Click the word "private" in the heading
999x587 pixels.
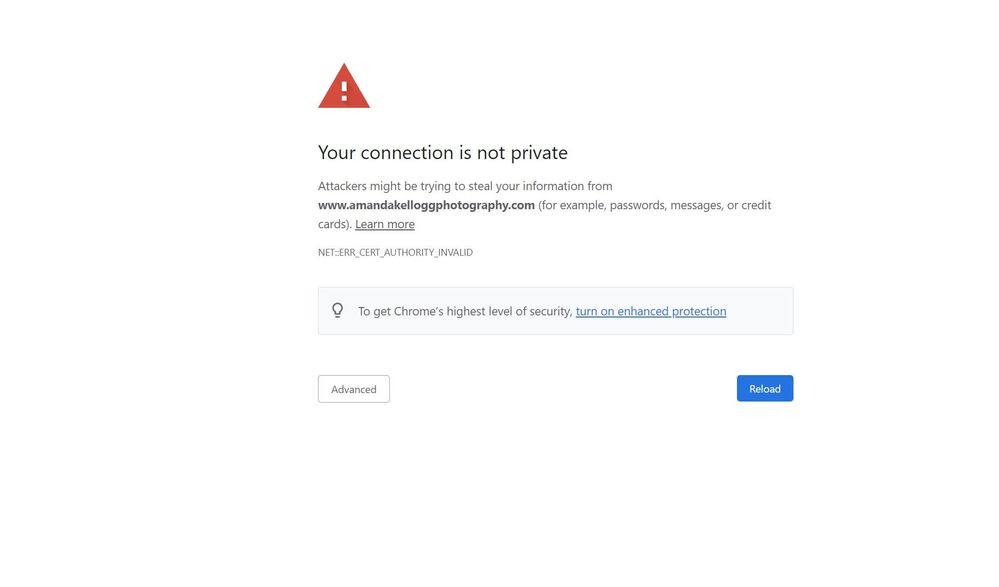click(x=539, y=153)
